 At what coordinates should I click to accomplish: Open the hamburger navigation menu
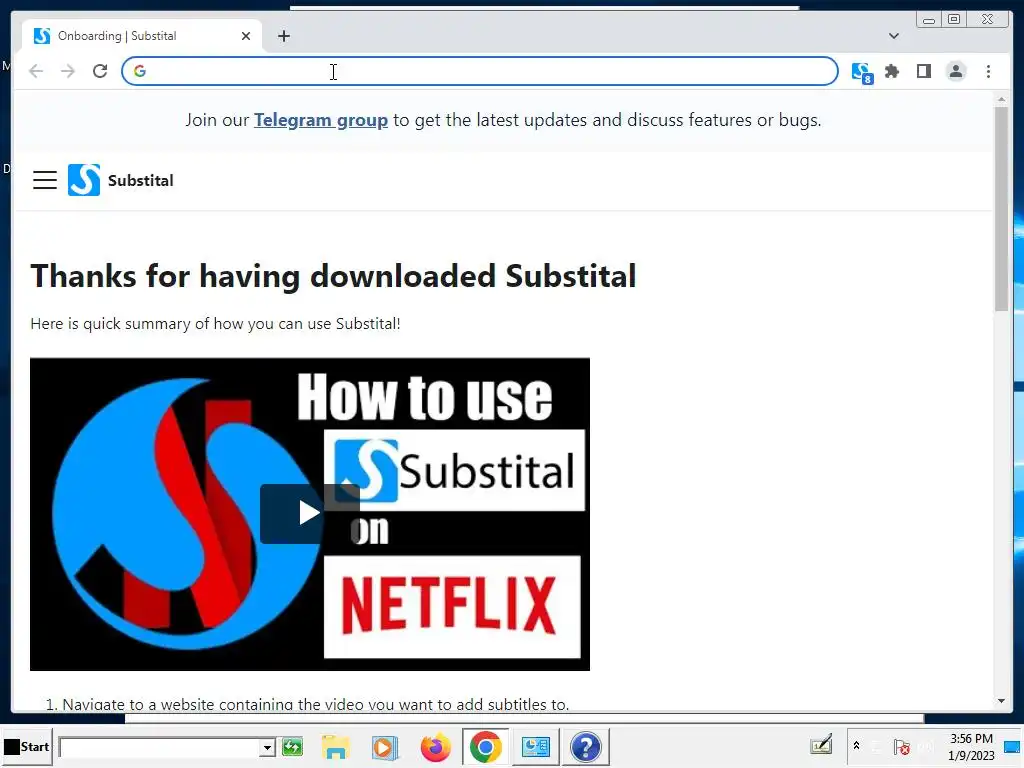click(x=45, y=180)
